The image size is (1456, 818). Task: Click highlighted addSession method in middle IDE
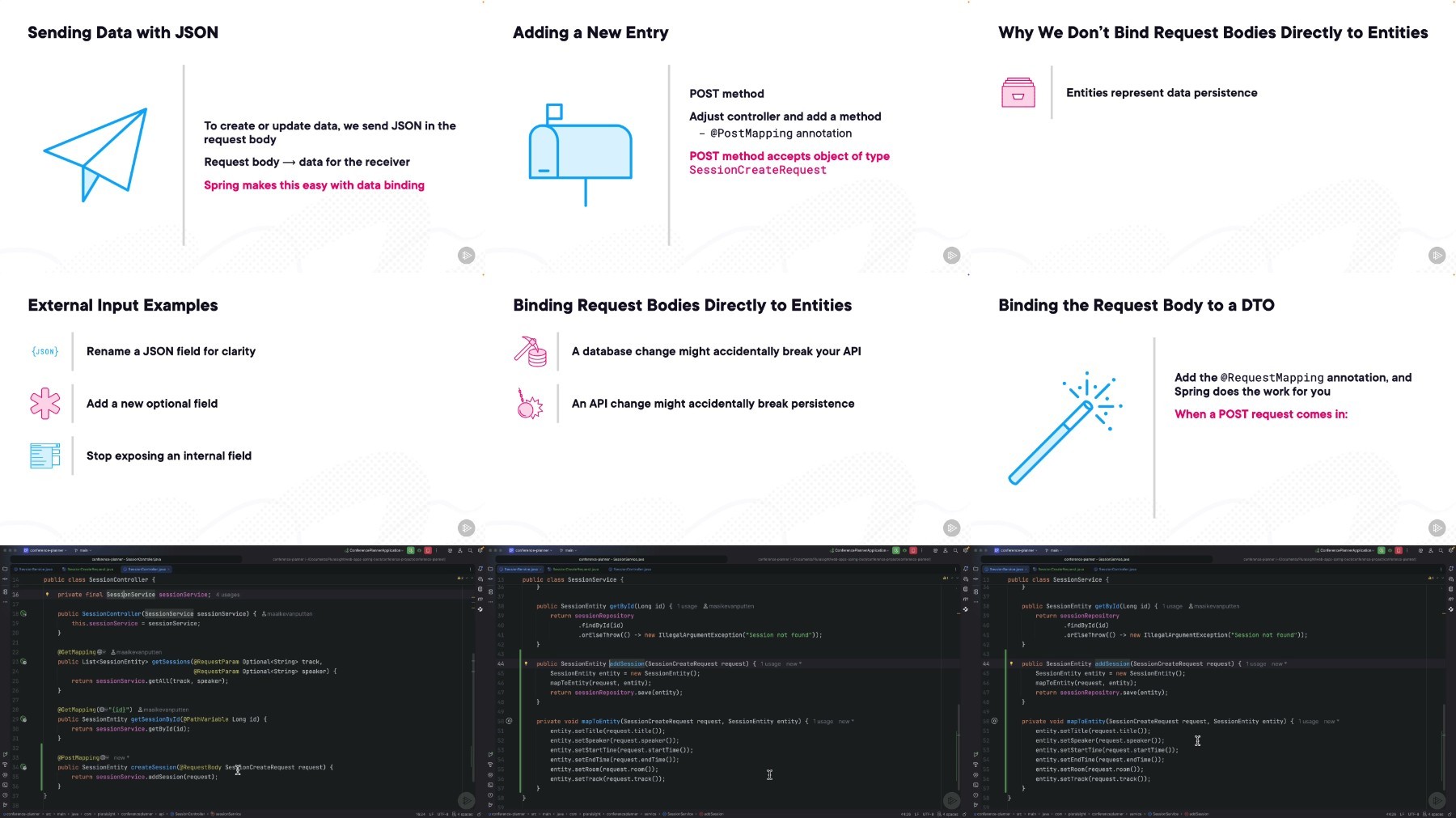click(627, 664)
